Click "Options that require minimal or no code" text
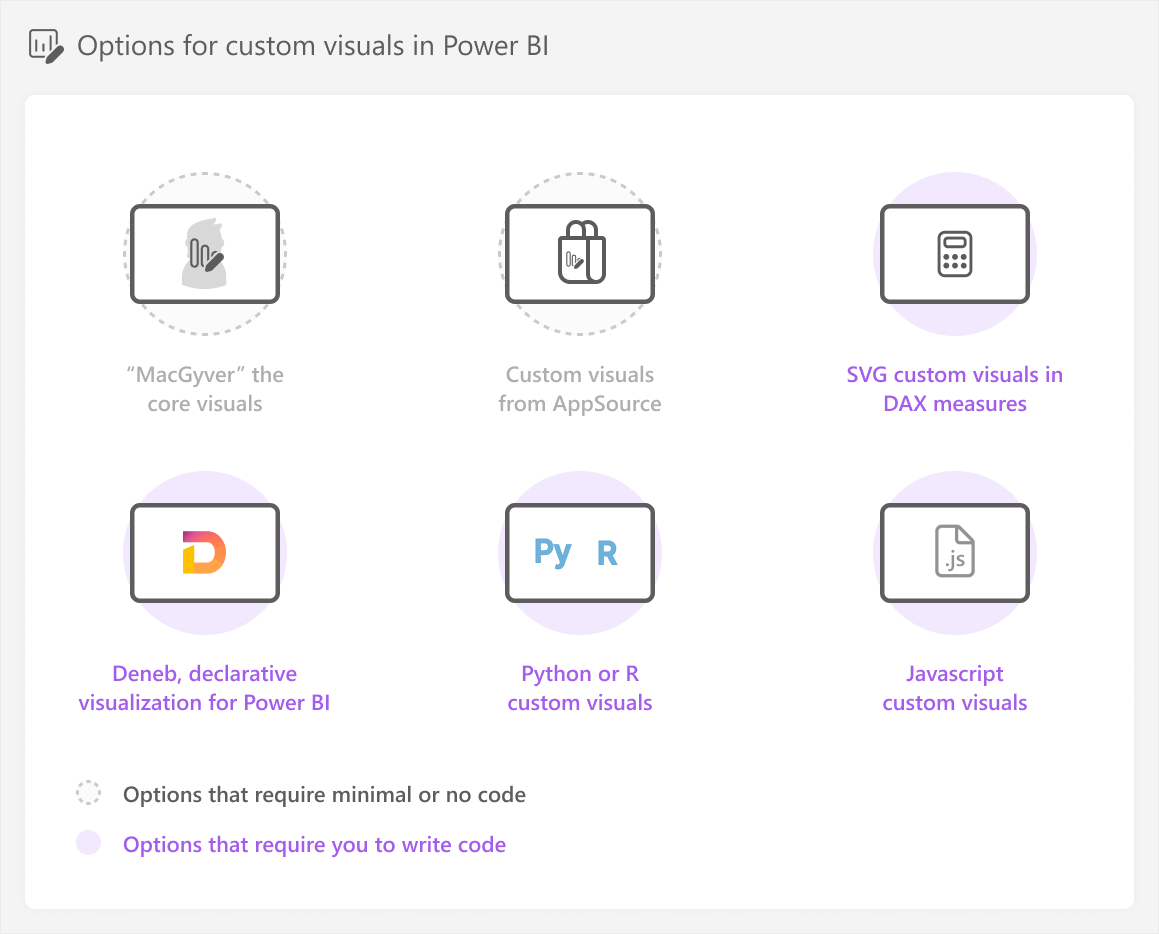The image size is (1159, 934). coord(324,794)
